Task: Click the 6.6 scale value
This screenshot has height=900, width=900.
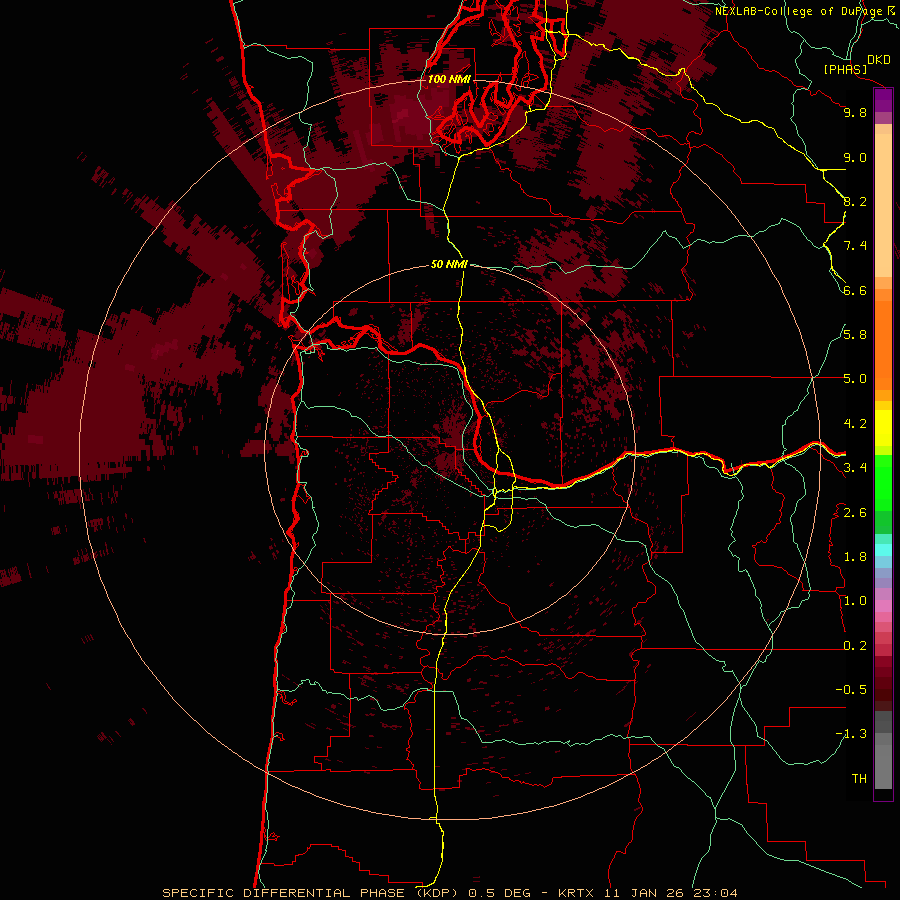Action: click(x=855, y=290)
